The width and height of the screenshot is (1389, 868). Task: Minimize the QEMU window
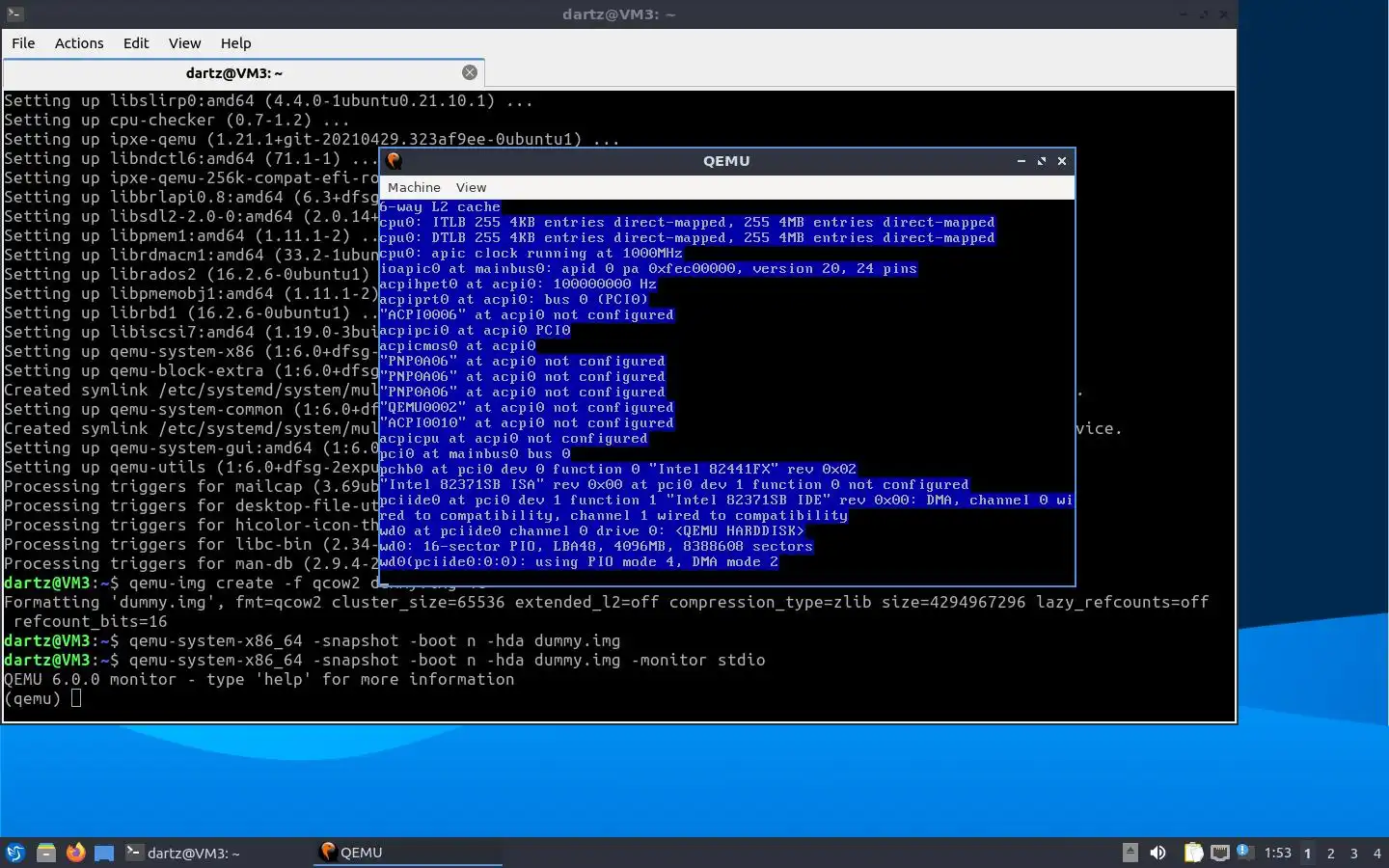point(1021,161)
